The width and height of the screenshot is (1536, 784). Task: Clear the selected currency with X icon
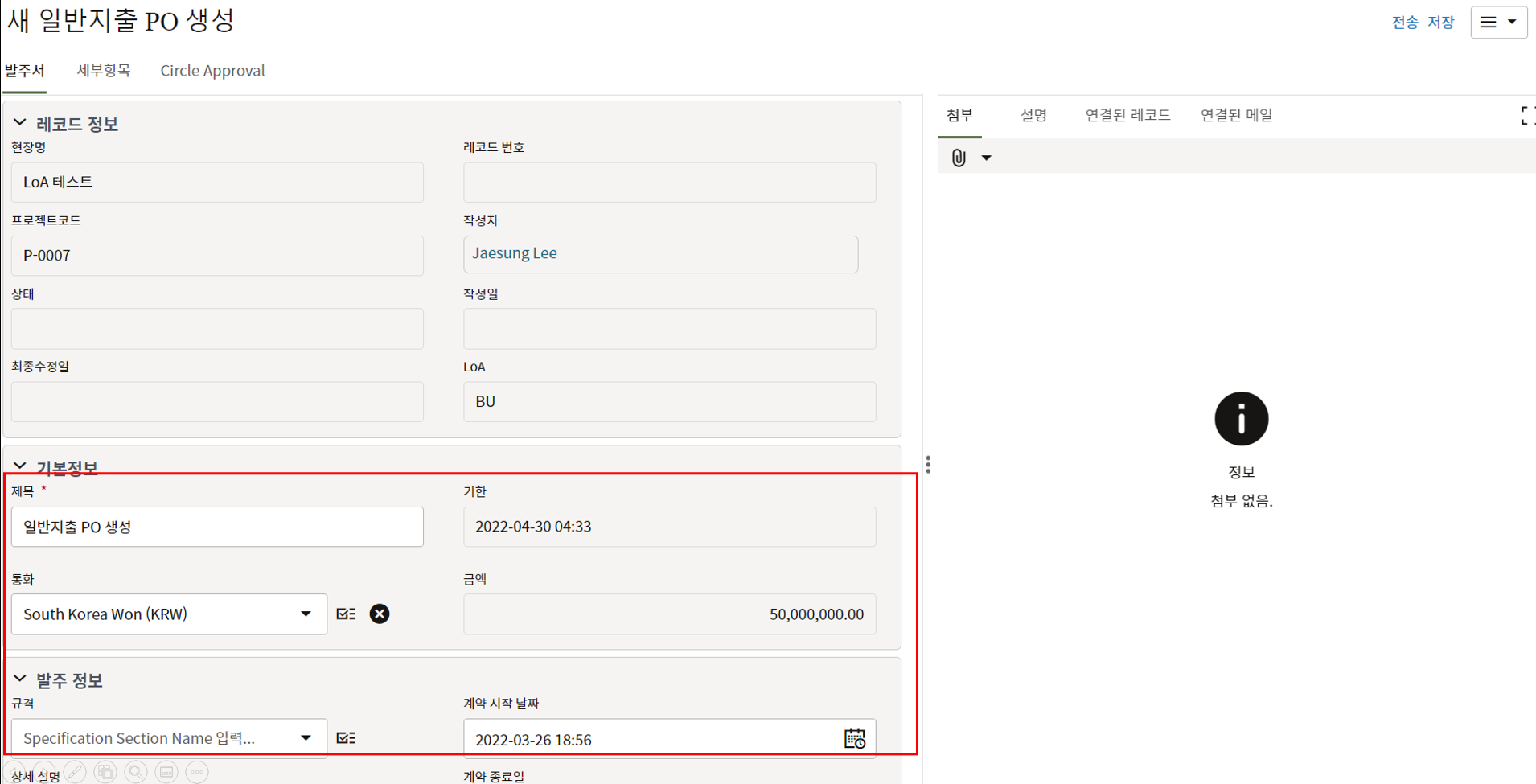pyautogui.click(x=379, y=614)
